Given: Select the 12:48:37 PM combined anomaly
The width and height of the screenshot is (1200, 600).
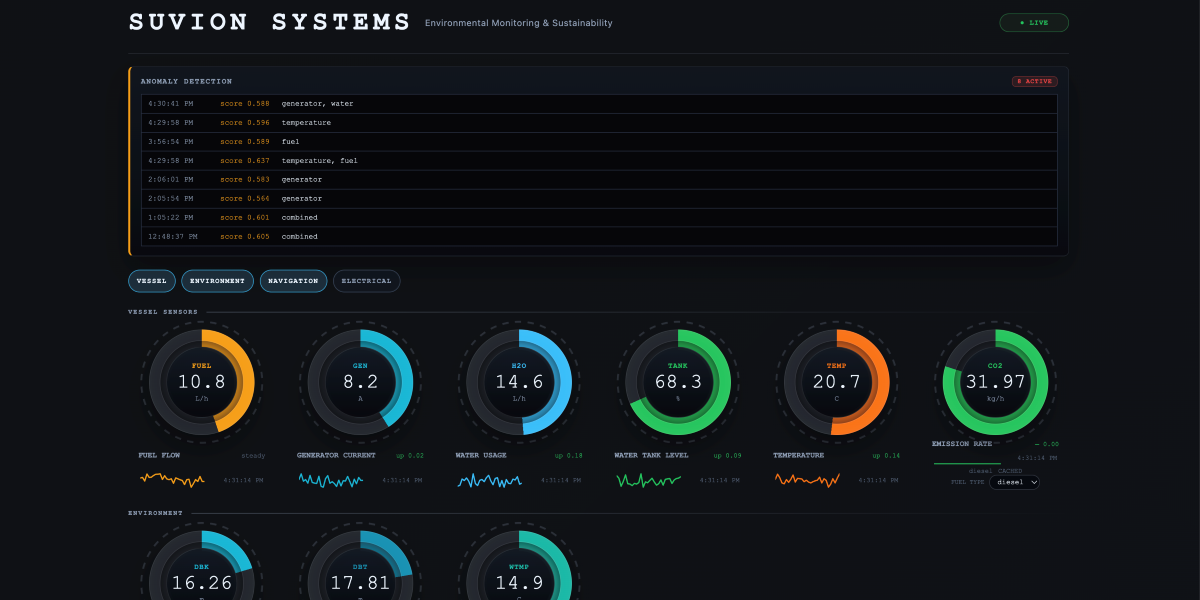Looking at the screenshot, I should (x=599, y=237).
